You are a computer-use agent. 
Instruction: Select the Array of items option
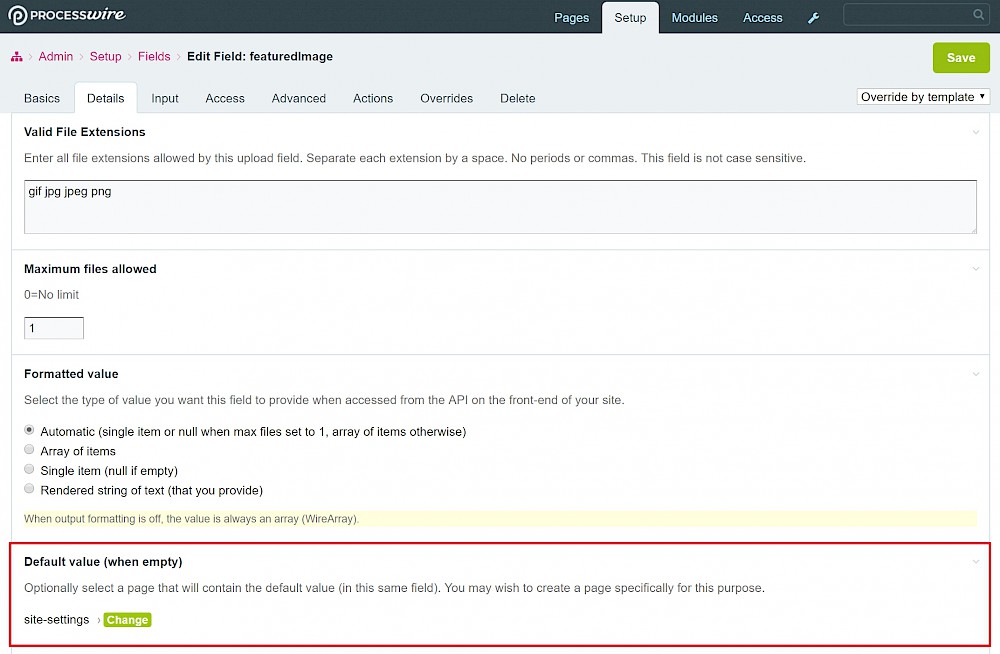tap(29, 450)
